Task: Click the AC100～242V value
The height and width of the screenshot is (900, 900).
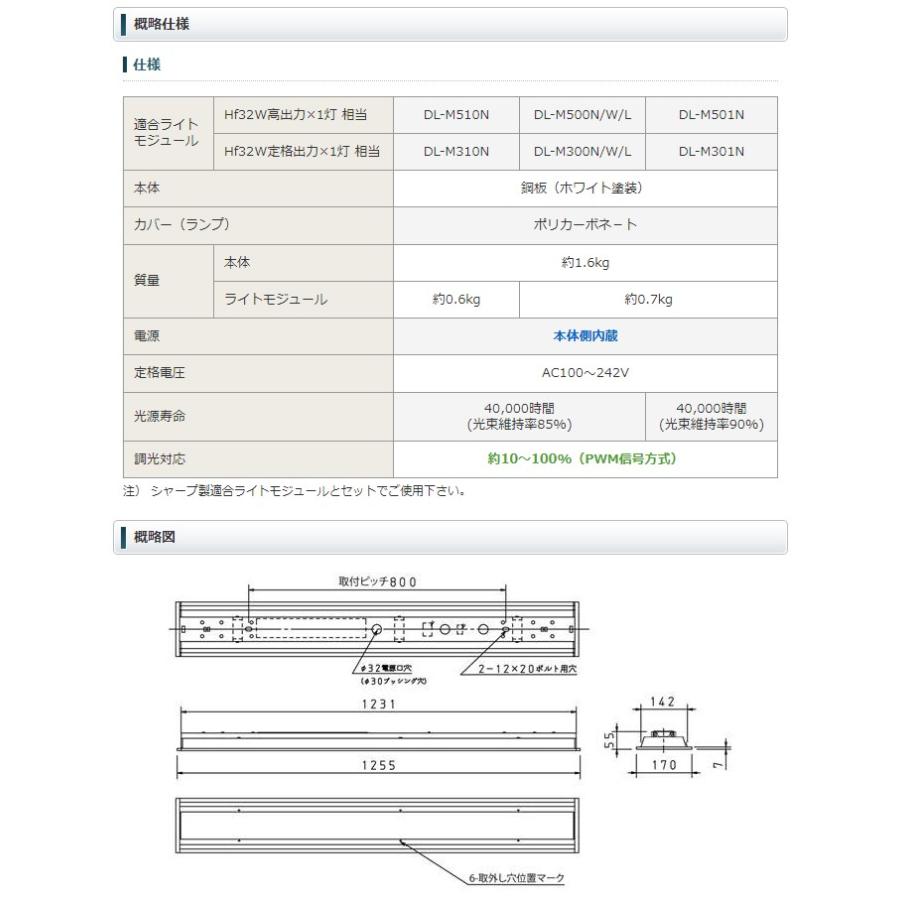Action: (585, 373)
